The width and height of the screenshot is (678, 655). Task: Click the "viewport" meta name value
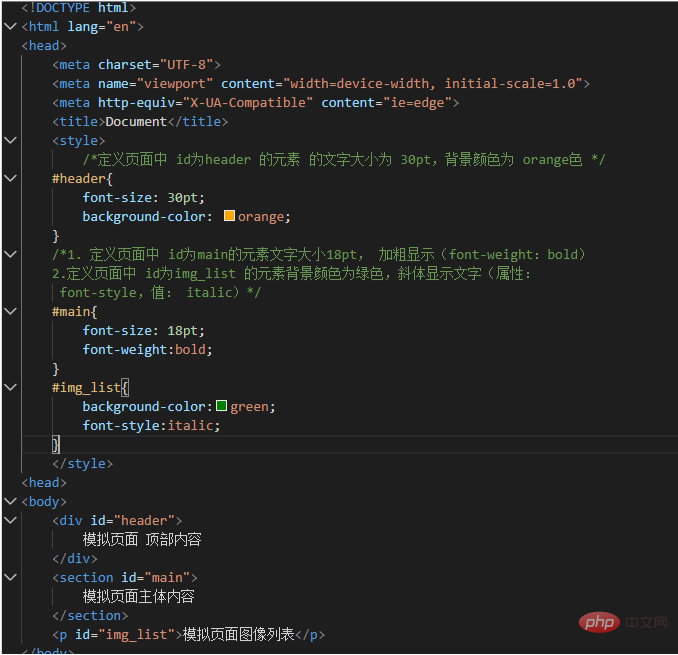pyautogui.click(x=175, y=83)
